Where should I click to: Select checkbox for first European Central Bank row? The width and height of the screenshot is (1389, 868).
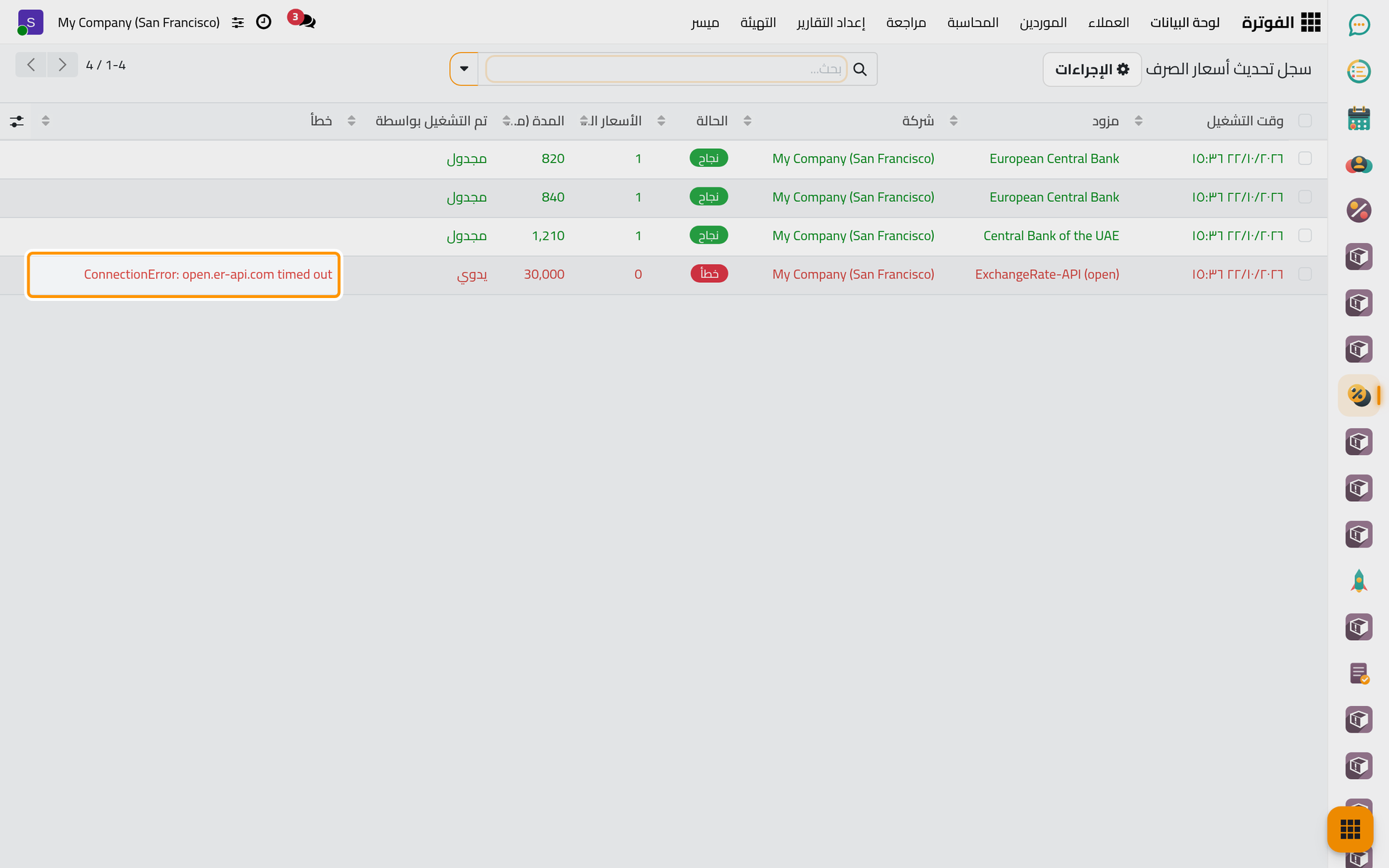[1305, 158]
